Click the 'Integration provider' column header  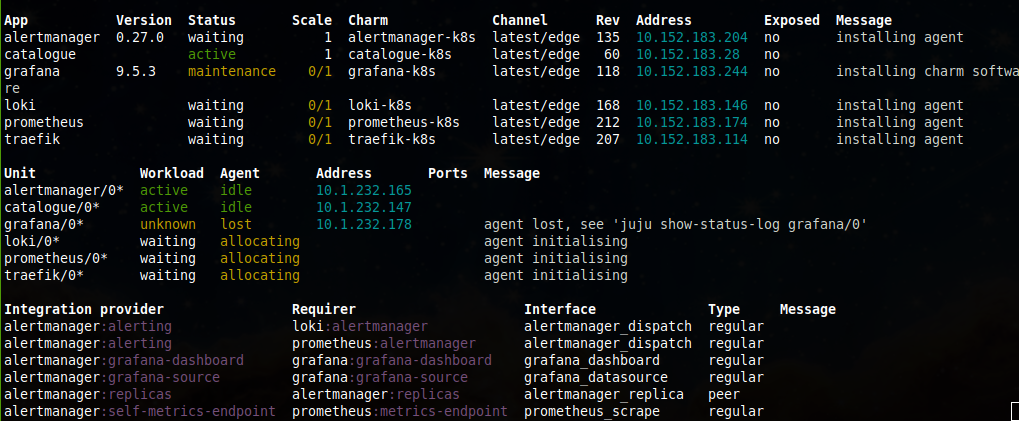point(84,309)
